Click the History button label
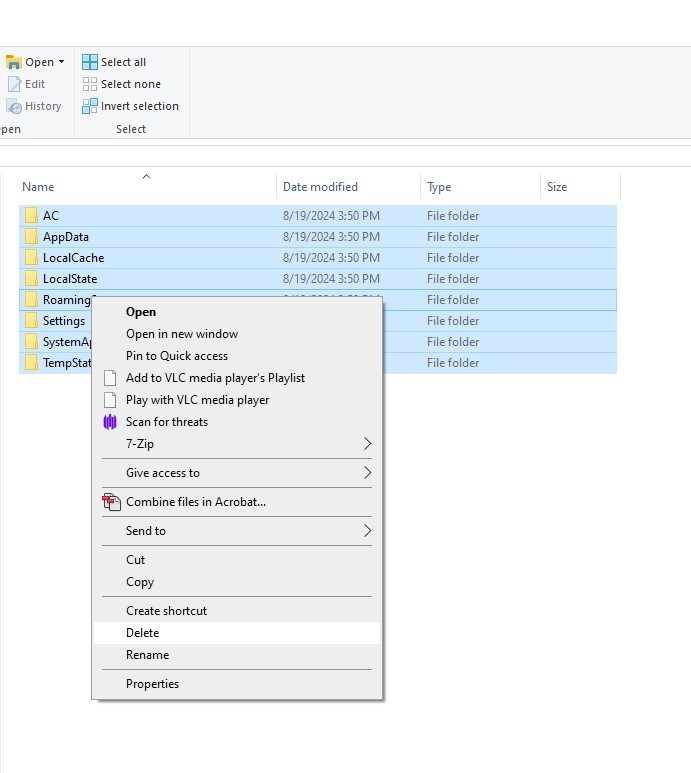The image size is (691, 773). click(x=43, y=106)
